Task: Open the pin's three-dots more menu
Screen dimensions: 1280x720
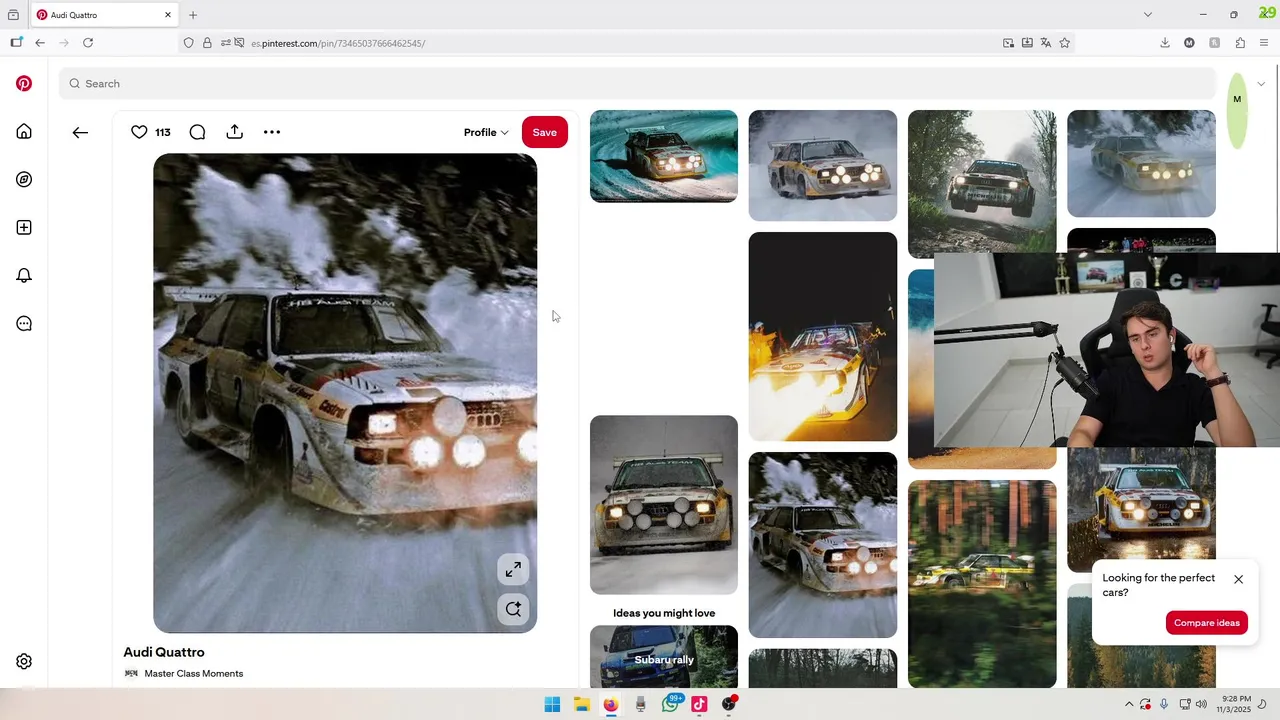Action: tap(272, 132)
